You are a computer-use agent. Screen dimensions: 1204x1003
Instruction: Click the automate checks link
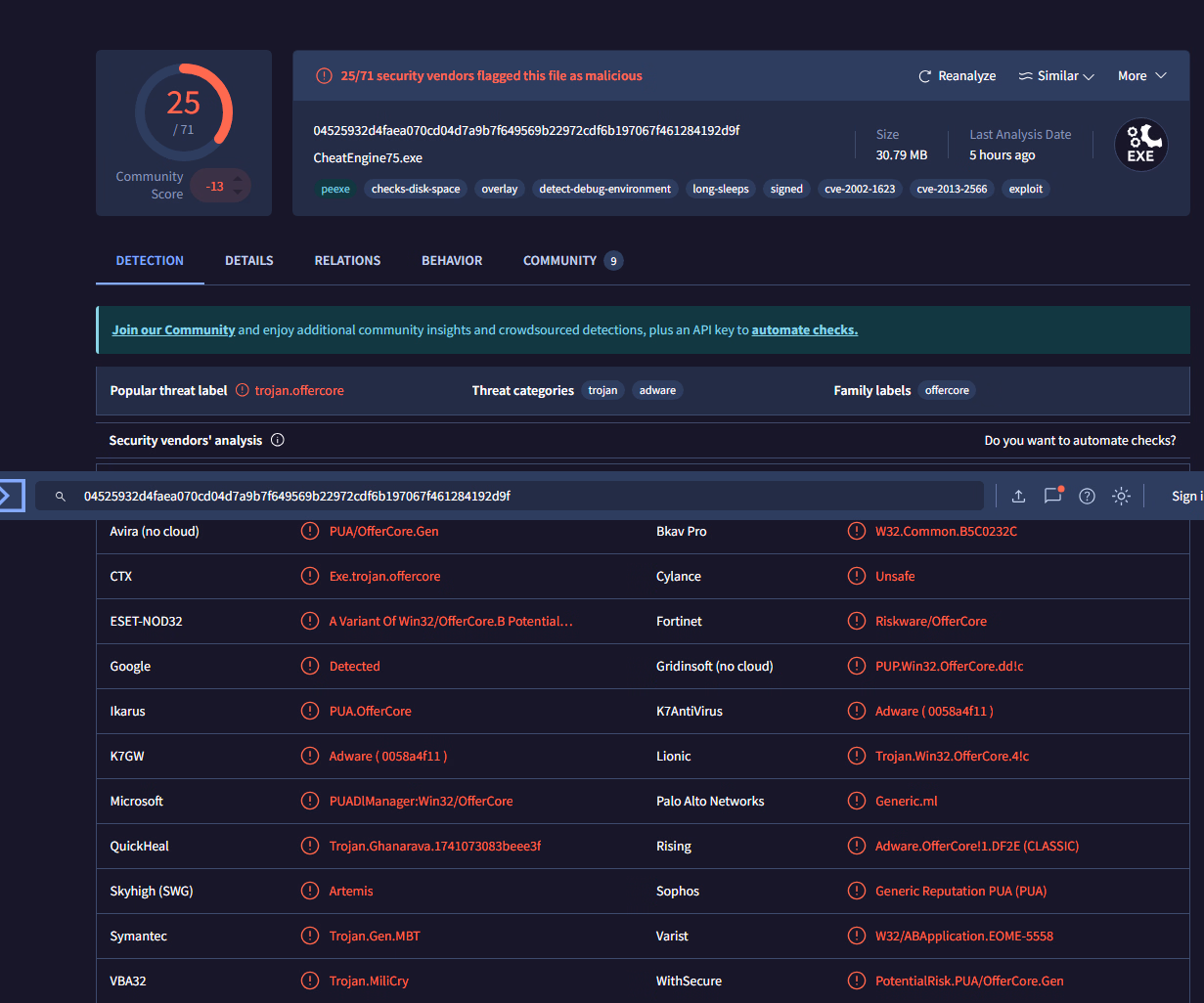pos(804,330)
